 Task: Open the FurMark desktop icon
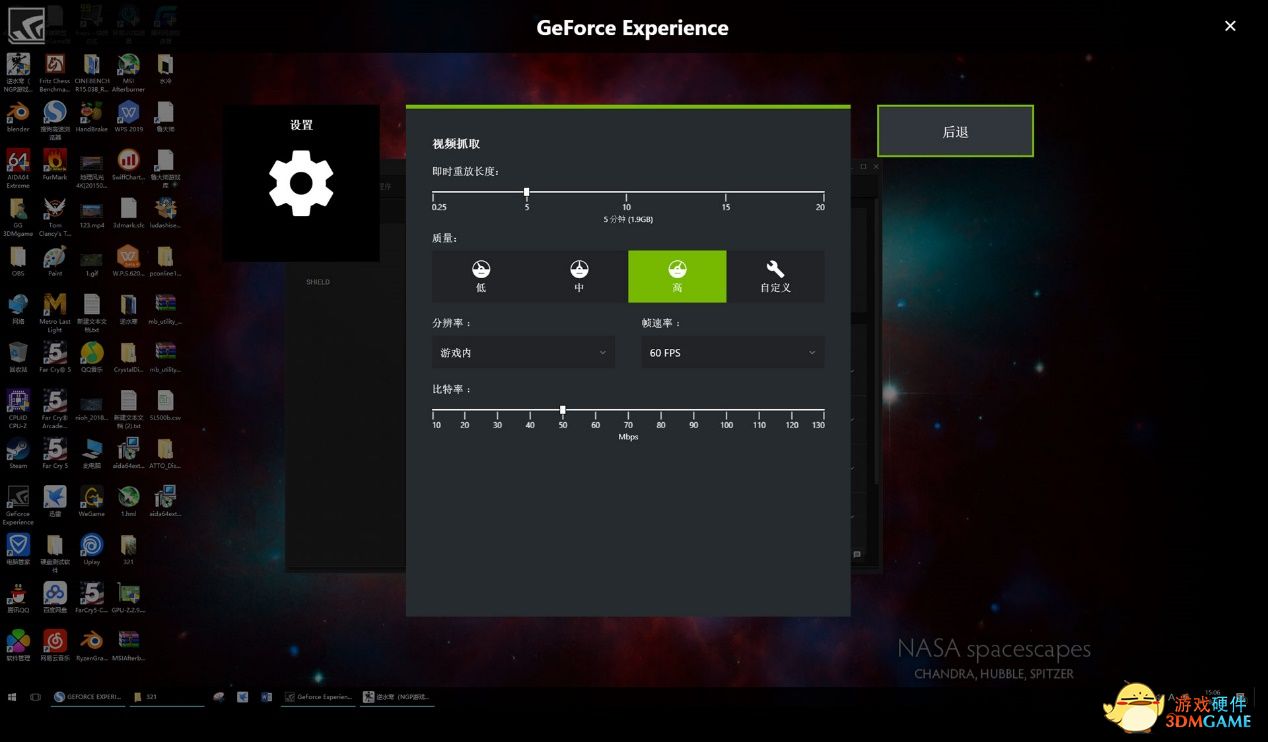point(55,165)
